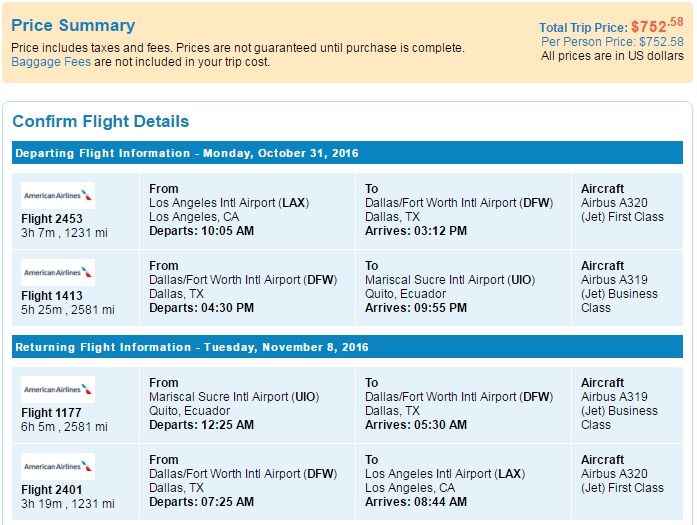The height and width of the screenshot is (525, 697).
Task: Click the Flight 1413 label
Action: click(52, 296)
